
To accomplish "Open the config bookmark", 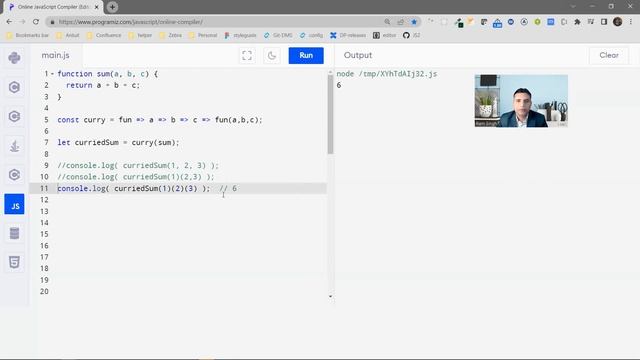I will (x=311, y=36).
